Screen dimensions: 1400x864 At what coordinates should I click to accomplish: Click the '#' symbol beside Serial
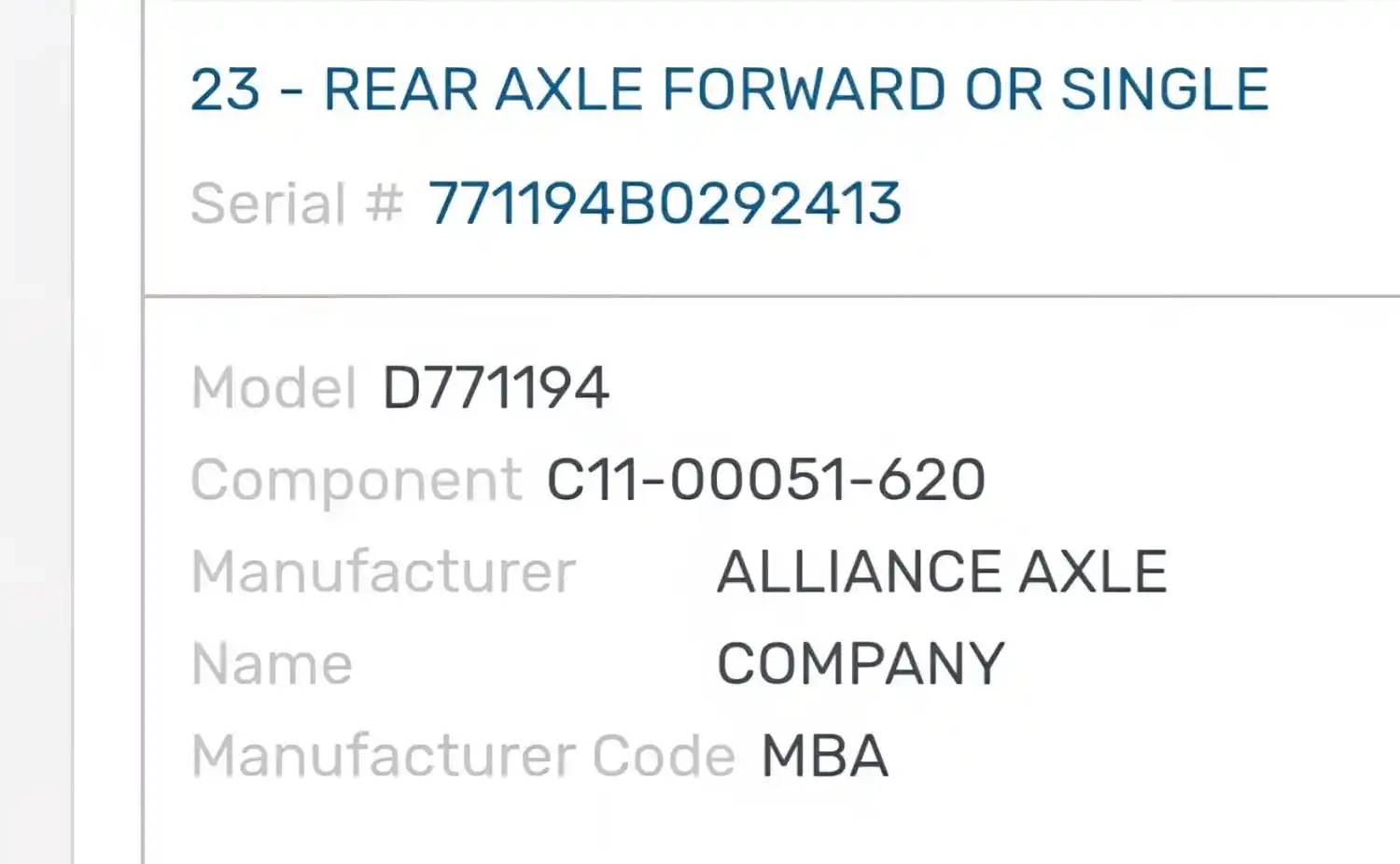pyautogui.click(x=384, y=203)
